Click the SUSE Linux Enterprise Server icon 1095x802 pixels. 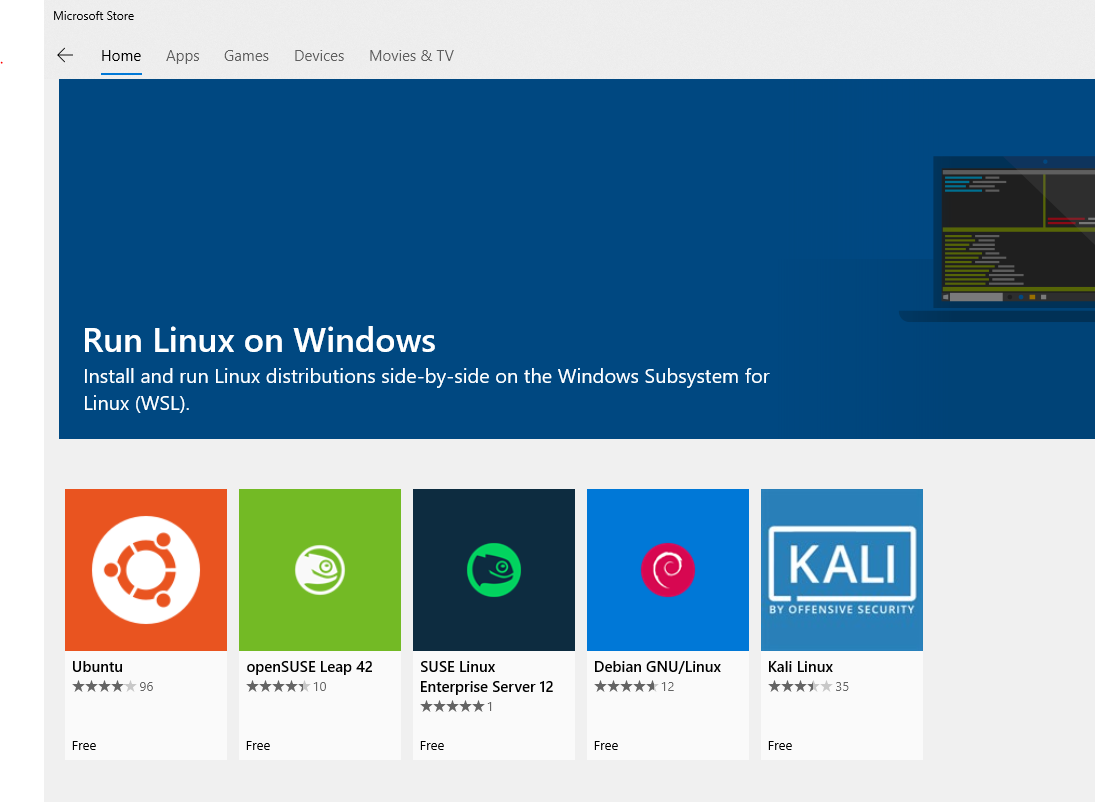pos(494,570)
